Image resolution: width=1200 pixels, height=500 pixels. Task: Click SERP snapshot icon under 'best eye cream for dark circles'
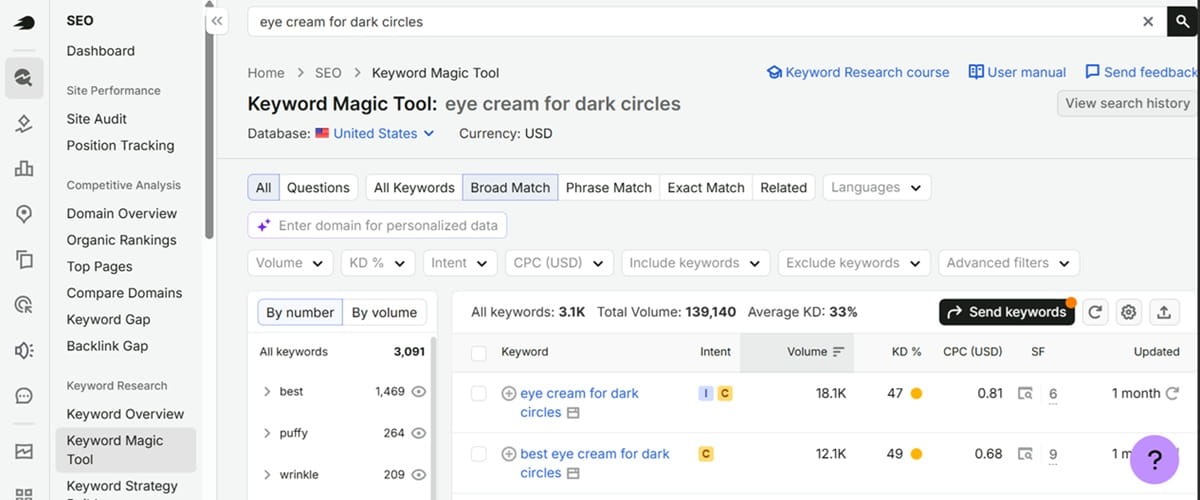(573, 473)
